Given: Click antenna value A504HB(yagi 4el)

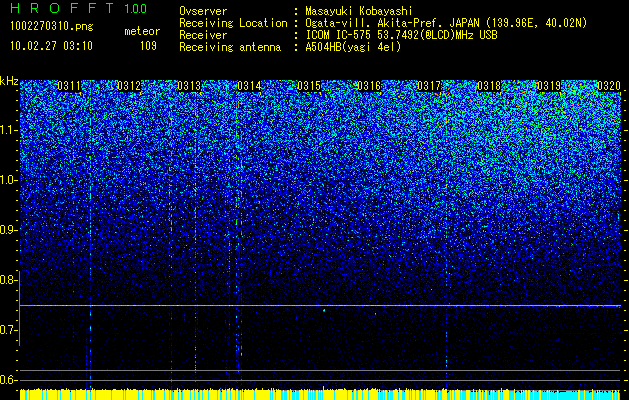Looking at the screenshot, I should 353,47.
